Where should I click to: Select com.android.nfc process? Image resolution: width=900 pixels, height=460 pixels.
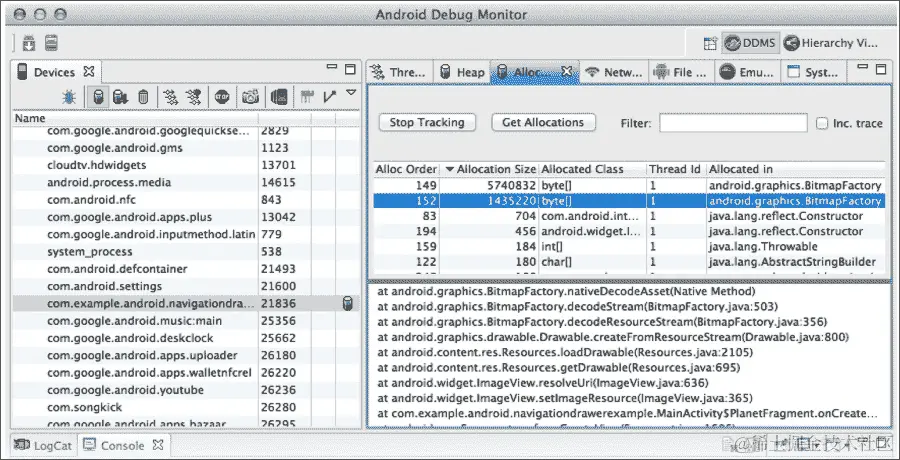coord(186,200)
